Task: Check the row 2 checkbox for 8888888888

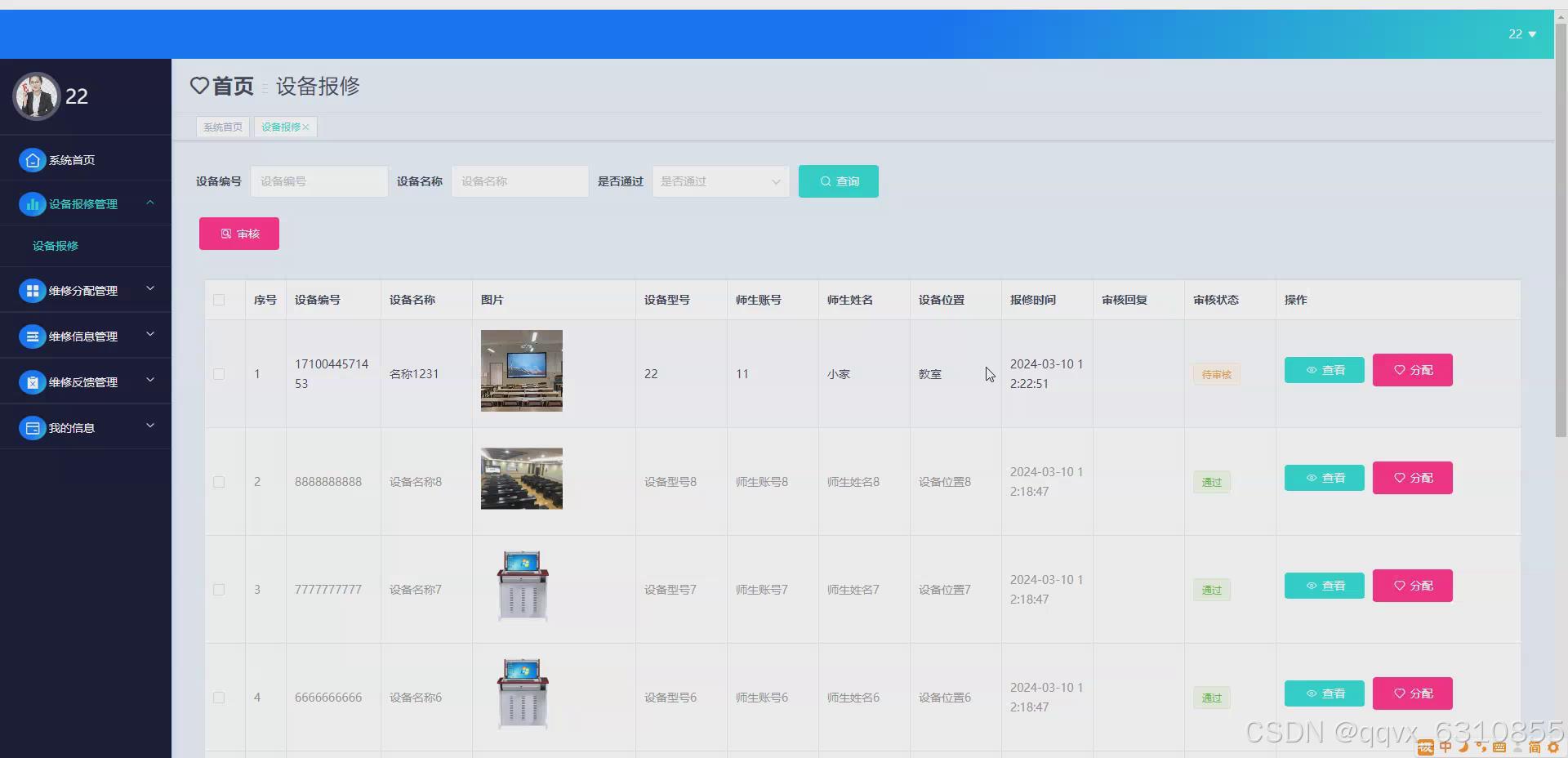Action: pyautogui.click(x=219, y=482)
